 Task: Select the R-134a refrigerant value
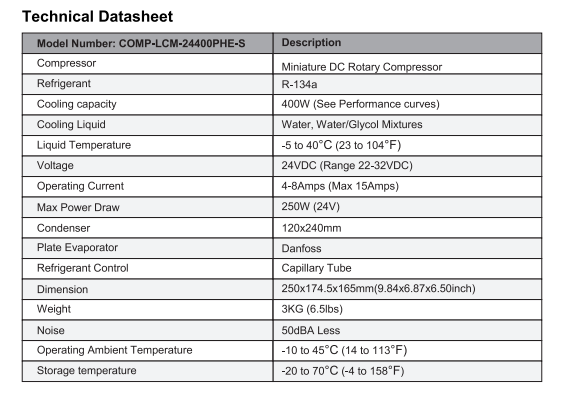point(299,85)
